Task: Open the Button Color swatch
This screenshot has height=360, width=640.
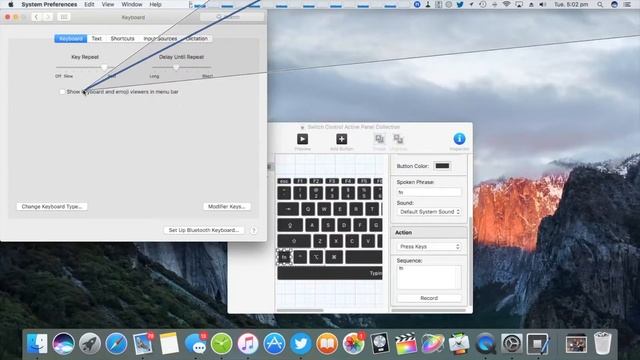Action: coord(442,166)
